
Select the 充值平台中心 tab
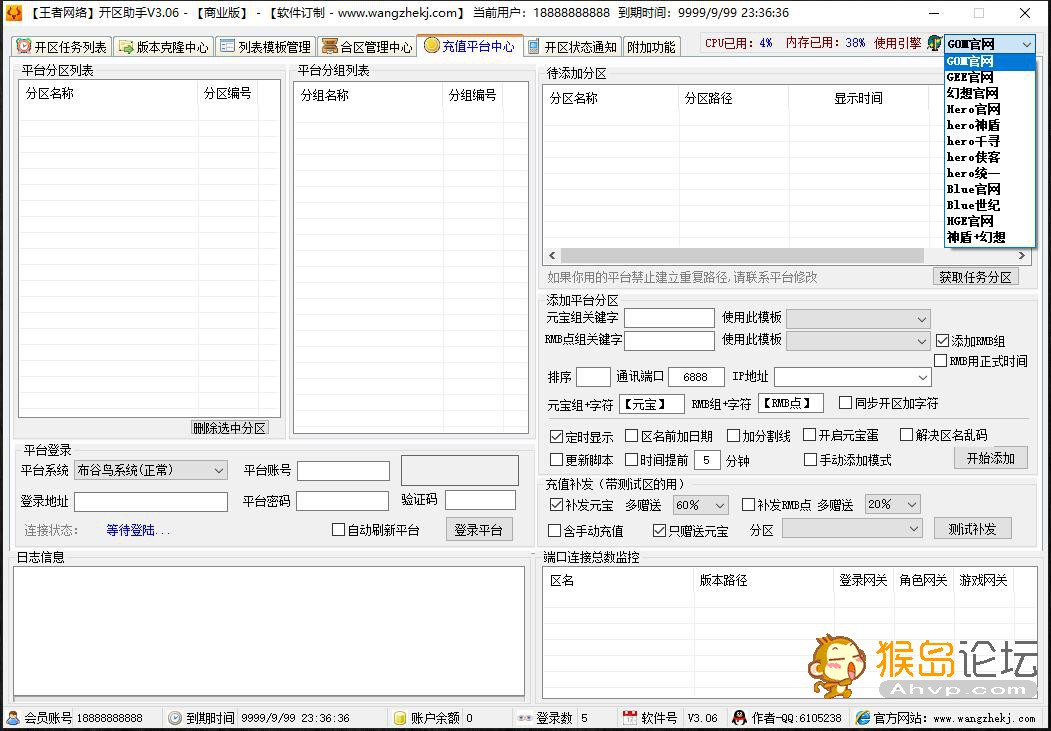click(470, 46)
